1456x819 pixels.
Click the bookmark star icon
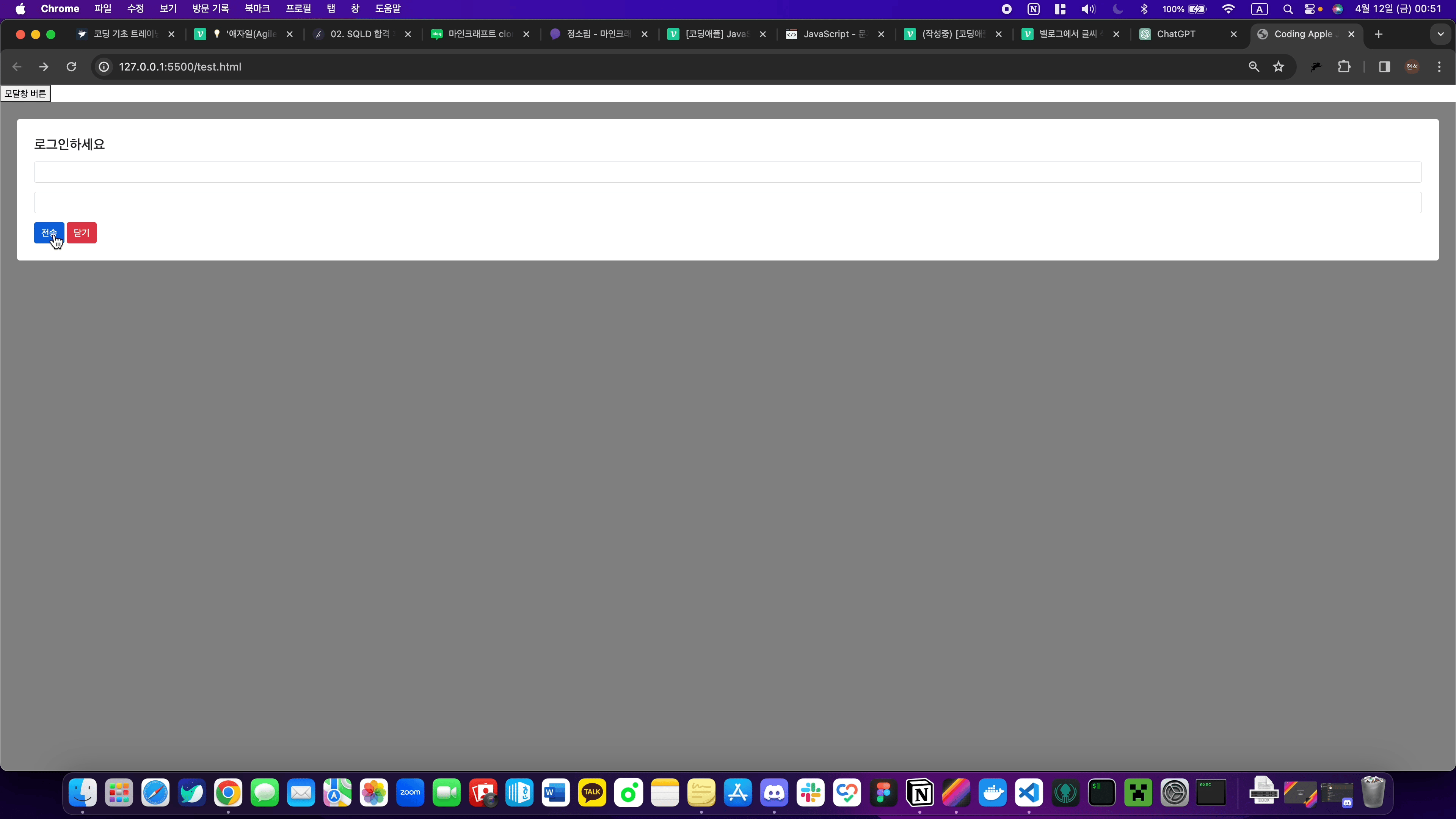[x=1279, y=67]
